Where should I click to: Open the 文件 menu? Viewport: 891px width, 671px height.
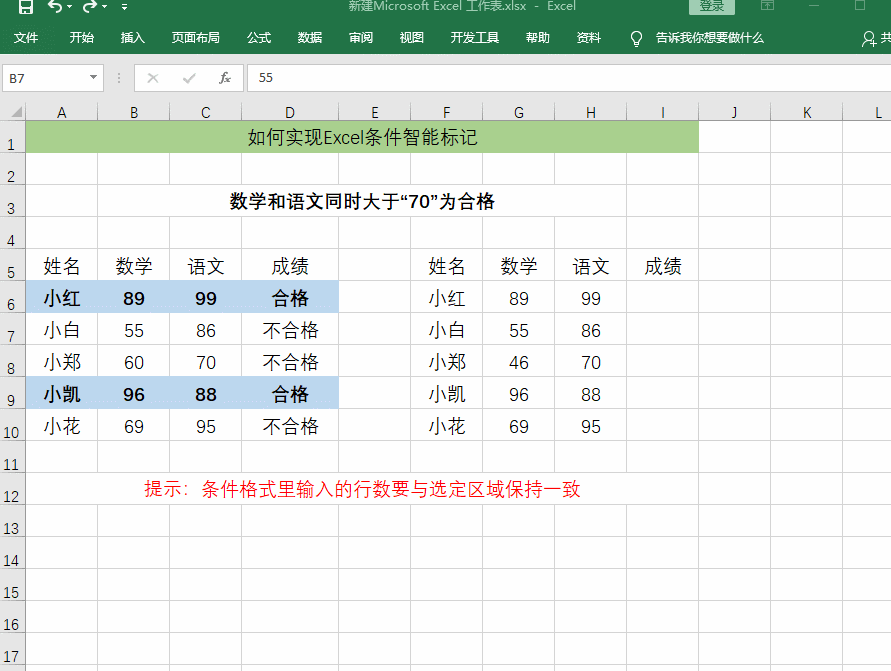pos(26,38)
